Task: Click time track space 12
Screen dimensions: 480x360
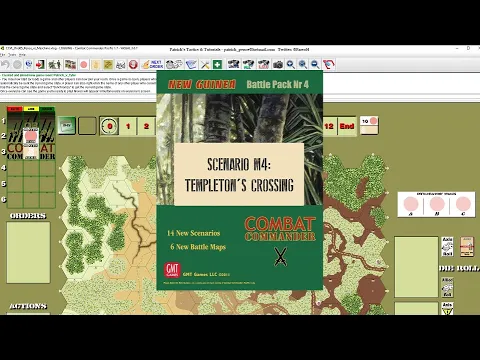Action: (329, 126)
